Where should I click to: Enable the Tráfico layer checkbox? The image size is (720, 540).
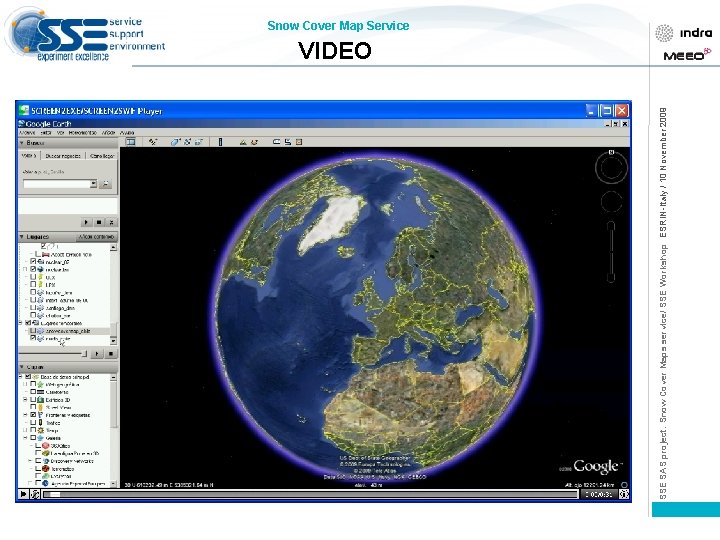(33, 422)
